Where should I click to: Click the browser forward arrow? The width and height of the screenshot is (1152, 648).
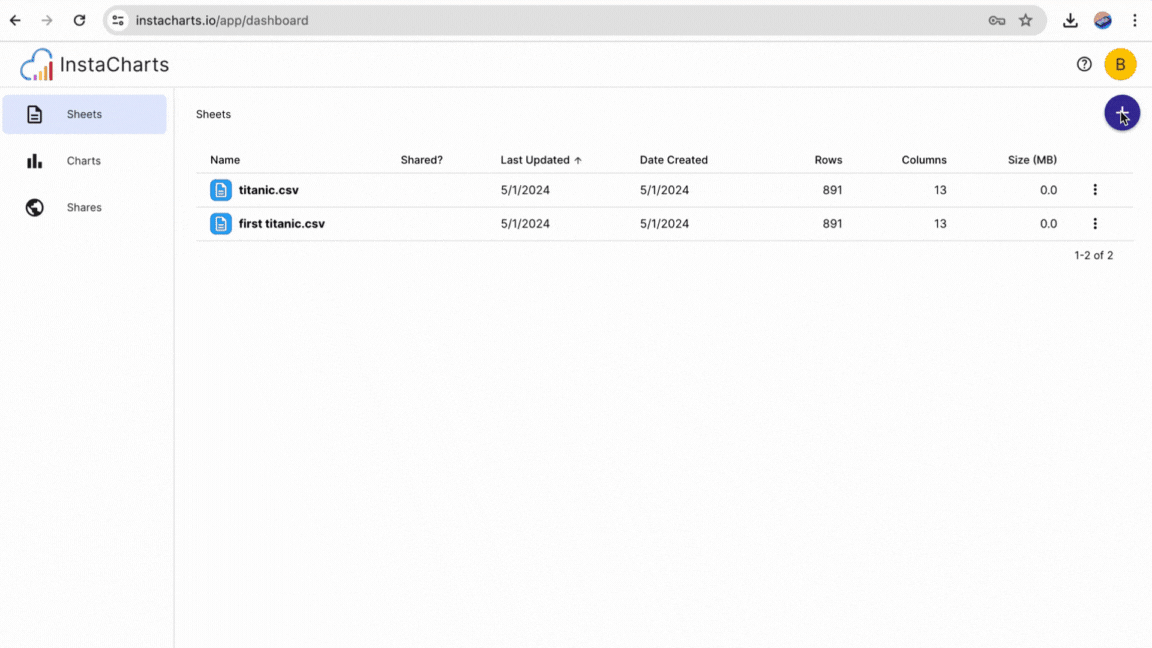47,21
